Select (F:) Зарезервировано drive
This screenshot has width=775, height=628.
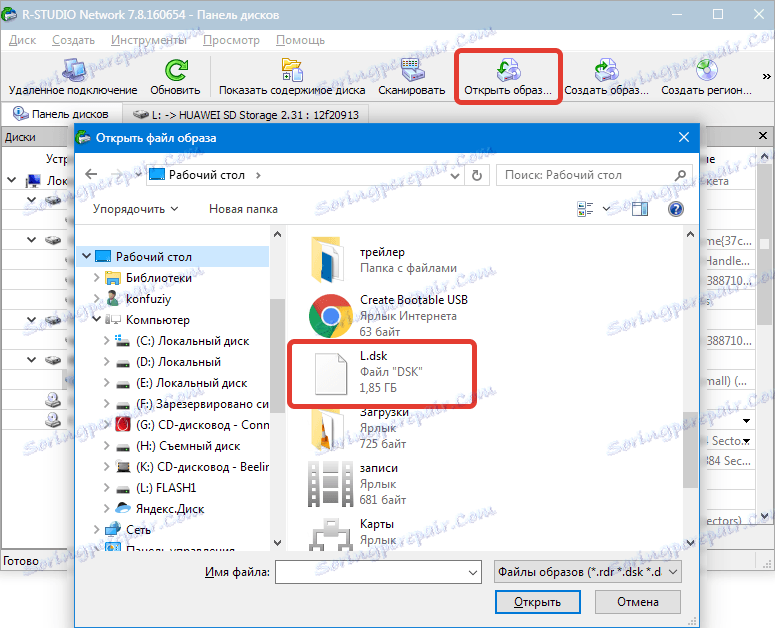click(x=202, y=404)
